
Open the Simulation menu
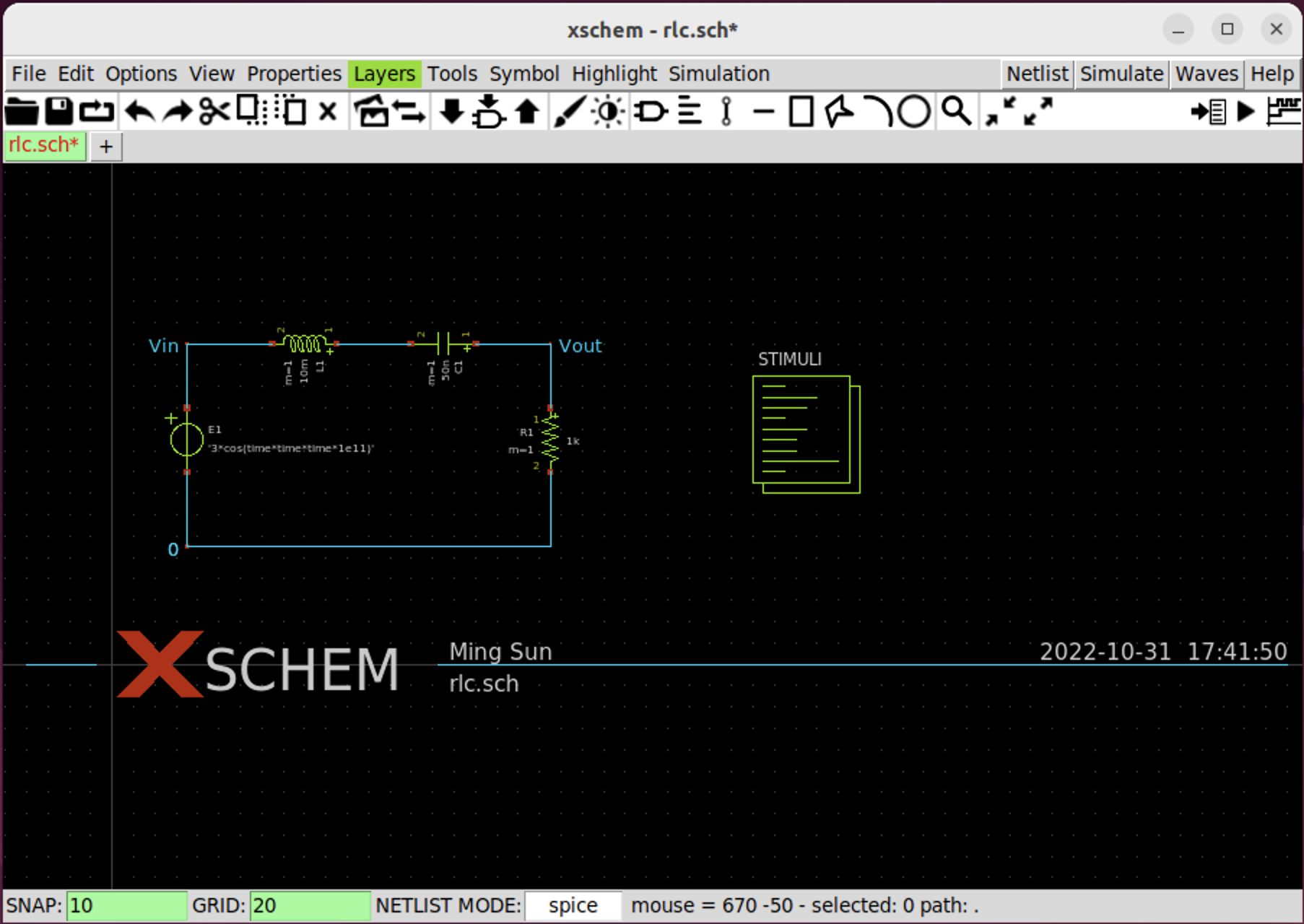pyautogui.click(x=718, y=74)
